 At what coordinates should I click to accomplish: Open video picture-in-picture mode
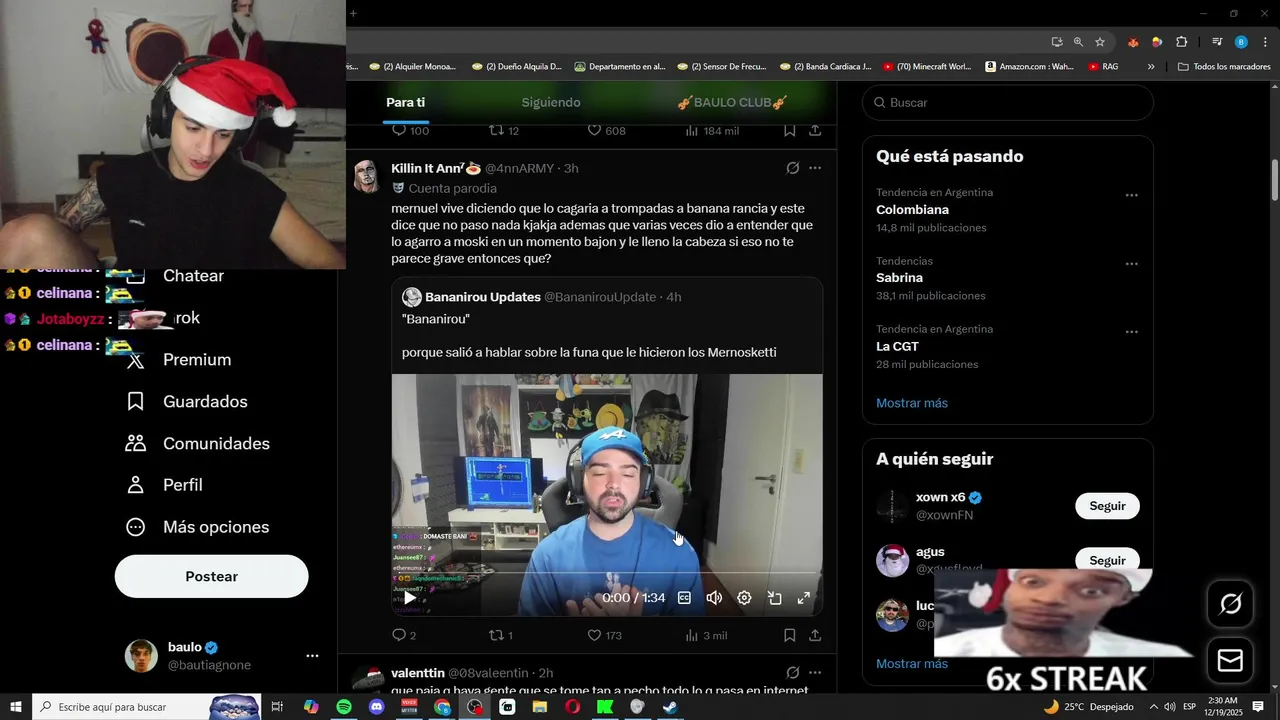point(774,598)
